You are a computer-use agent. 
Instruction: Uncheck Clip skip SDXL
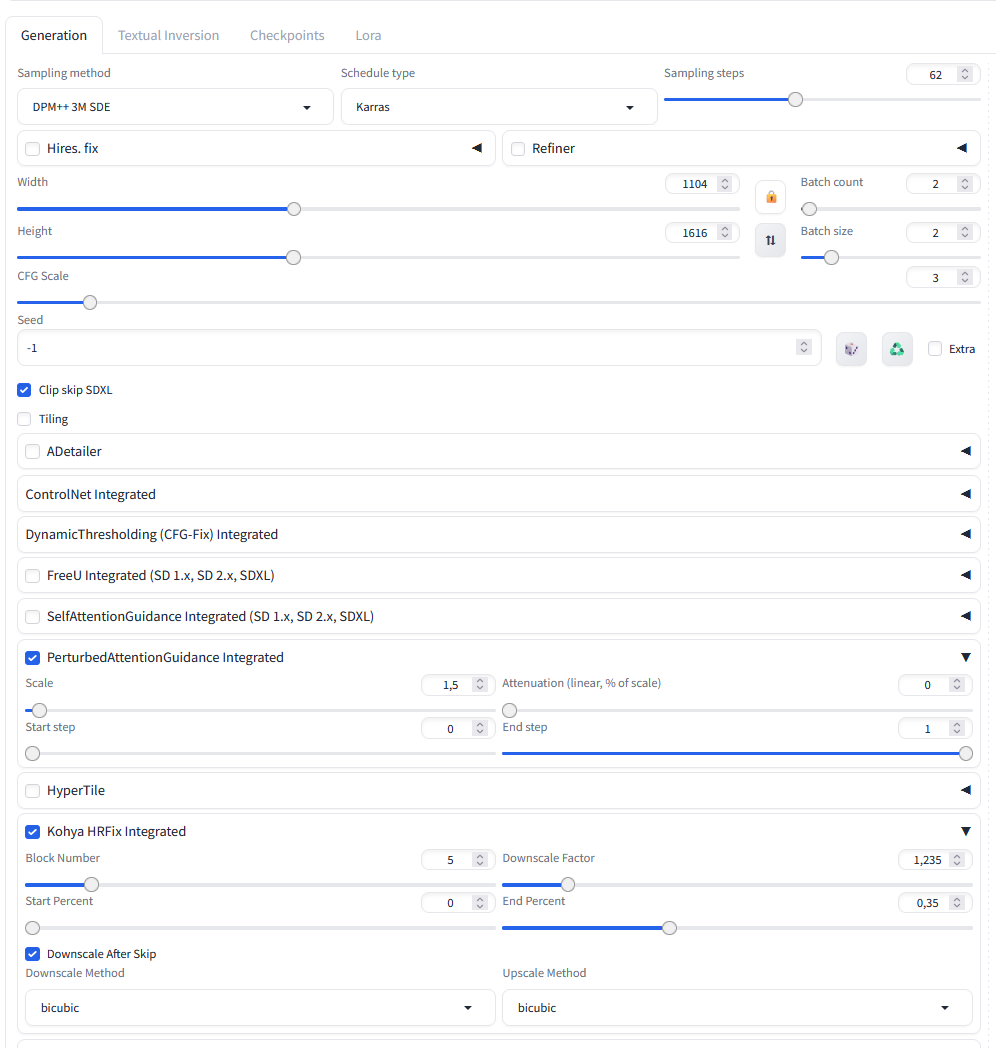click(24, 390)
